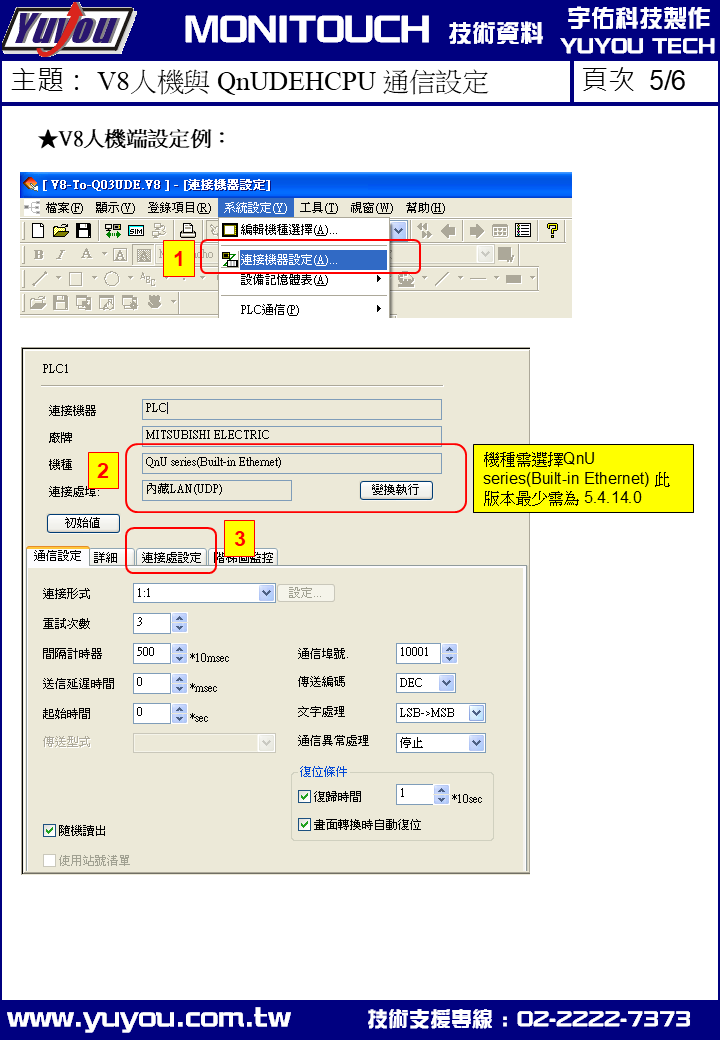Click the list view icon beside help
Image resolution: width=720 pixels, height=1040 pixels.
pyautogui.click(x=523, y=230)
